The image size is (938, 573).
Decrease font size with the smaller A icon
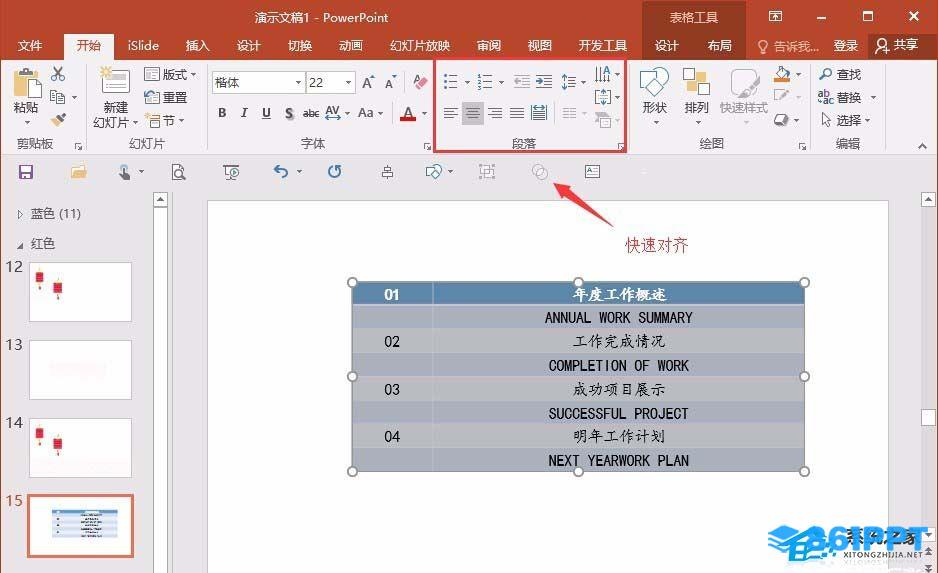pyautogui.click(x=391, y=83)
